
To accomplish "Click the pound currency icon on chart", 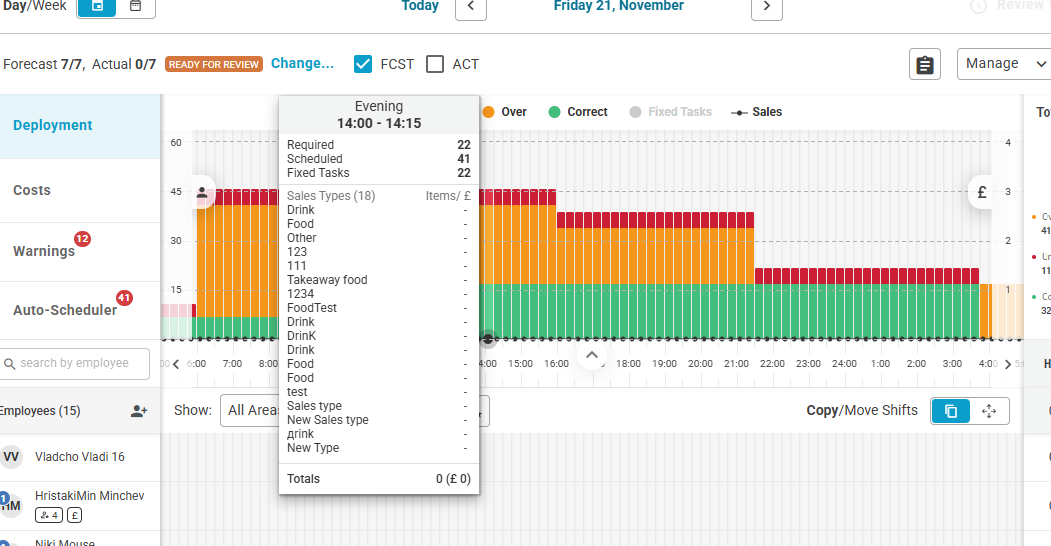I will (x=981, y=192).
